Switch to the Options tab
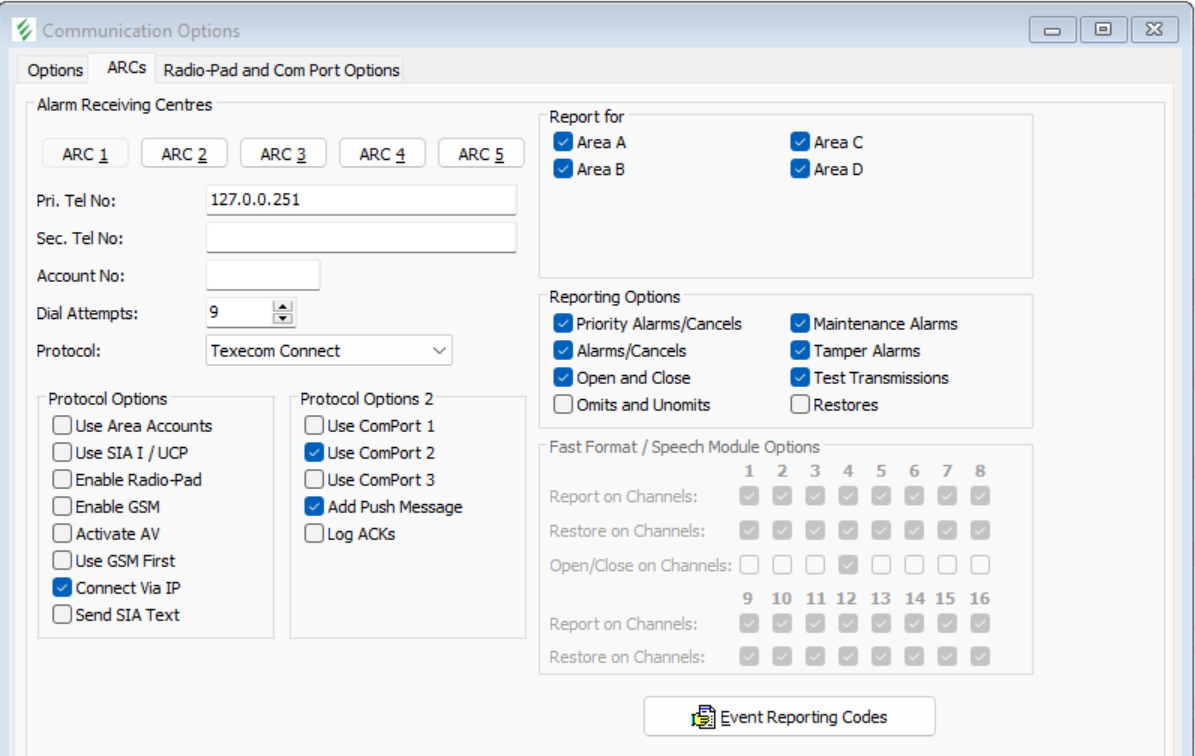1195x756 pixels. pos(55,70)
